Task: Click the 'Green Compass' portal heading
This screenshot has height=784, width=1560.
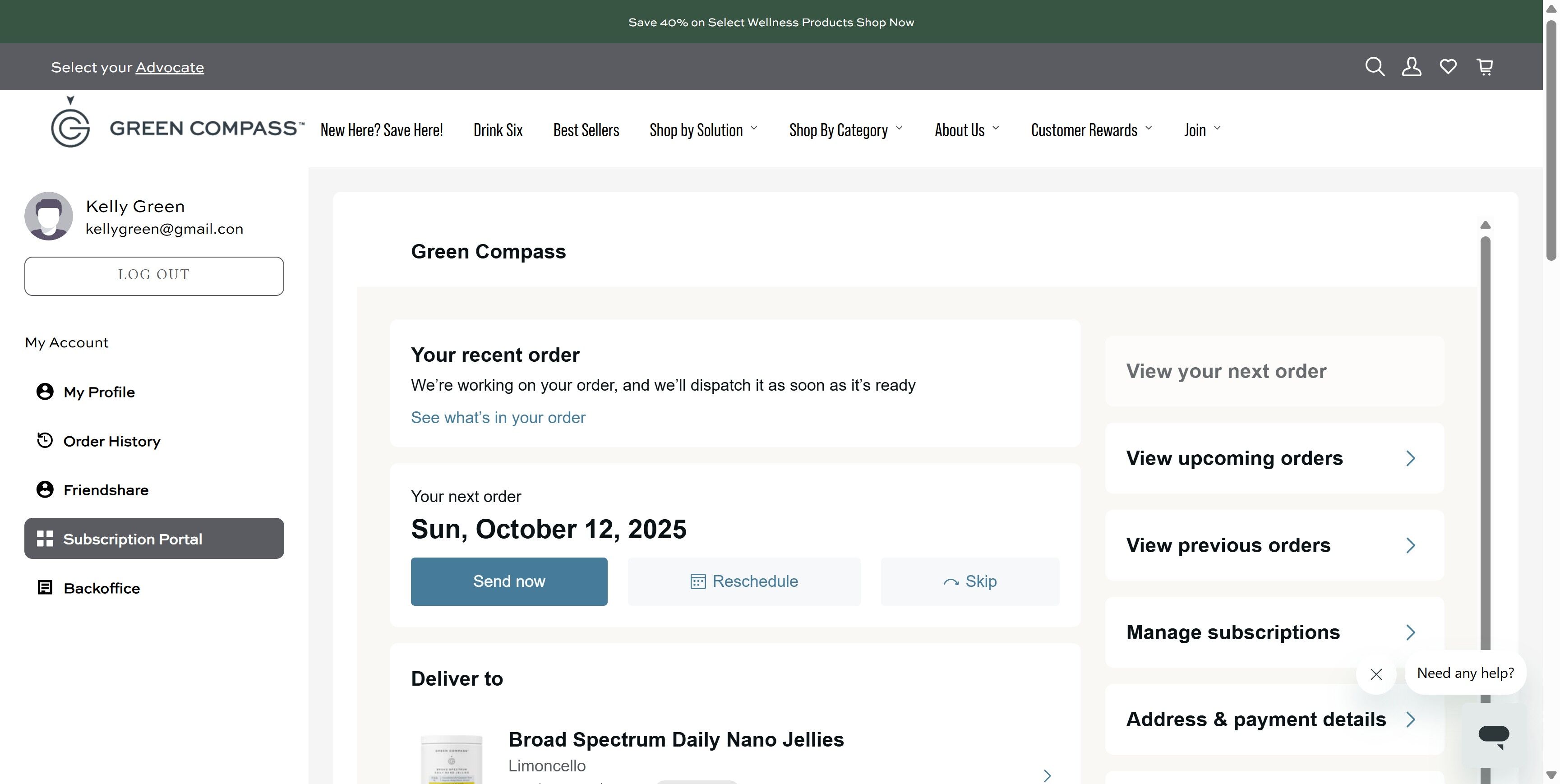Action: coord(488,252)
